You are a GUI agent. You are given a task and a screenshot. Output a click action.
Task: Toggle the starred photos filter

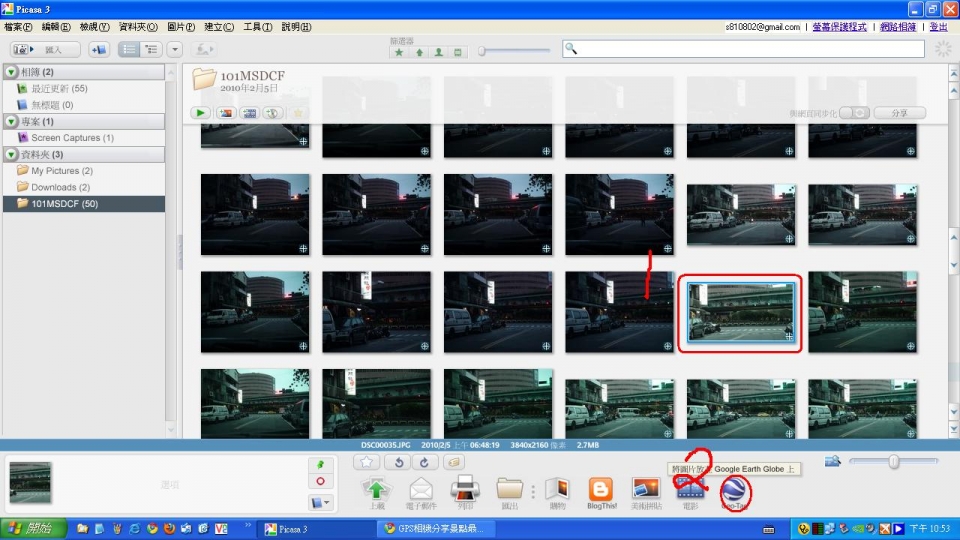point(399,52)
